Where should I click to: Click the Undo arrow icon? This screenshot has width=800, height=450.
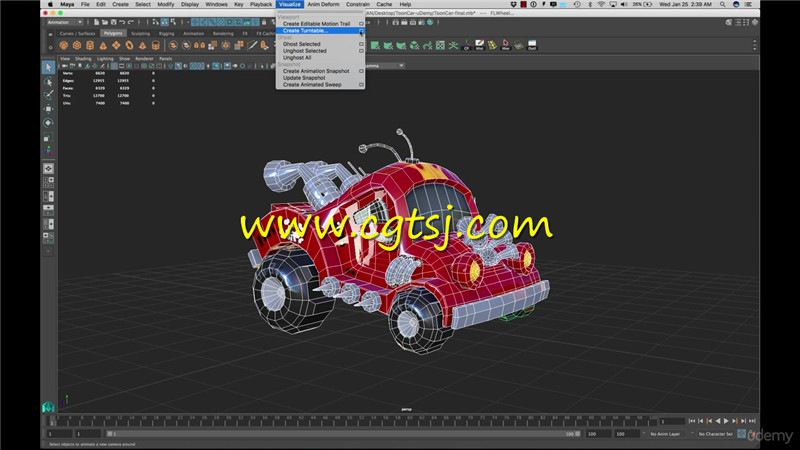coord(122,22)
